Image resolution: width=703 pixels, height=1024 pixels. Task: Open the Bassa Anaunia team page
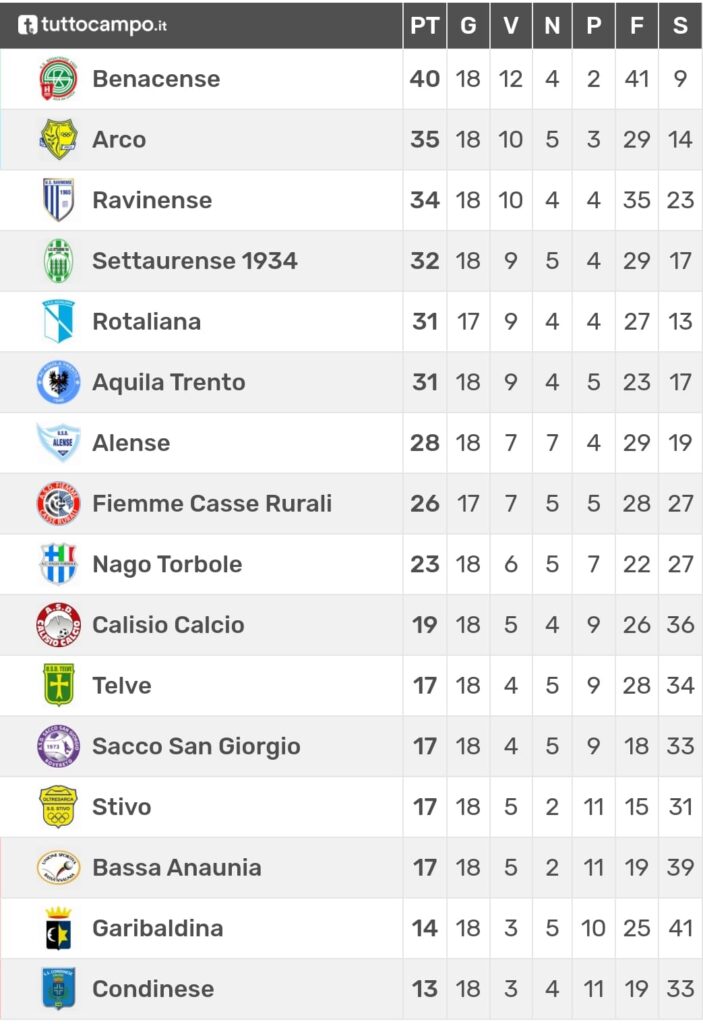[x=176, y=867]
